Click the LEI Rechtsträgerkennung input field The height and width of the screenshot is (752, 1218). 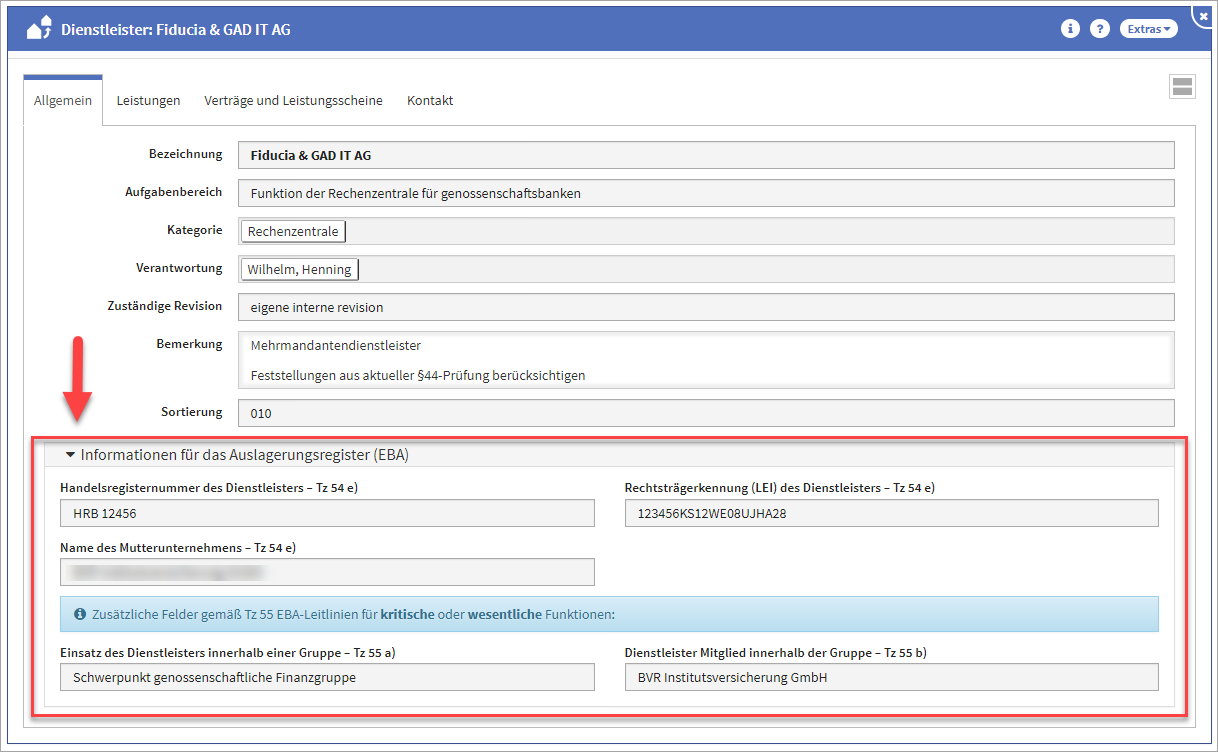point(891,514)
